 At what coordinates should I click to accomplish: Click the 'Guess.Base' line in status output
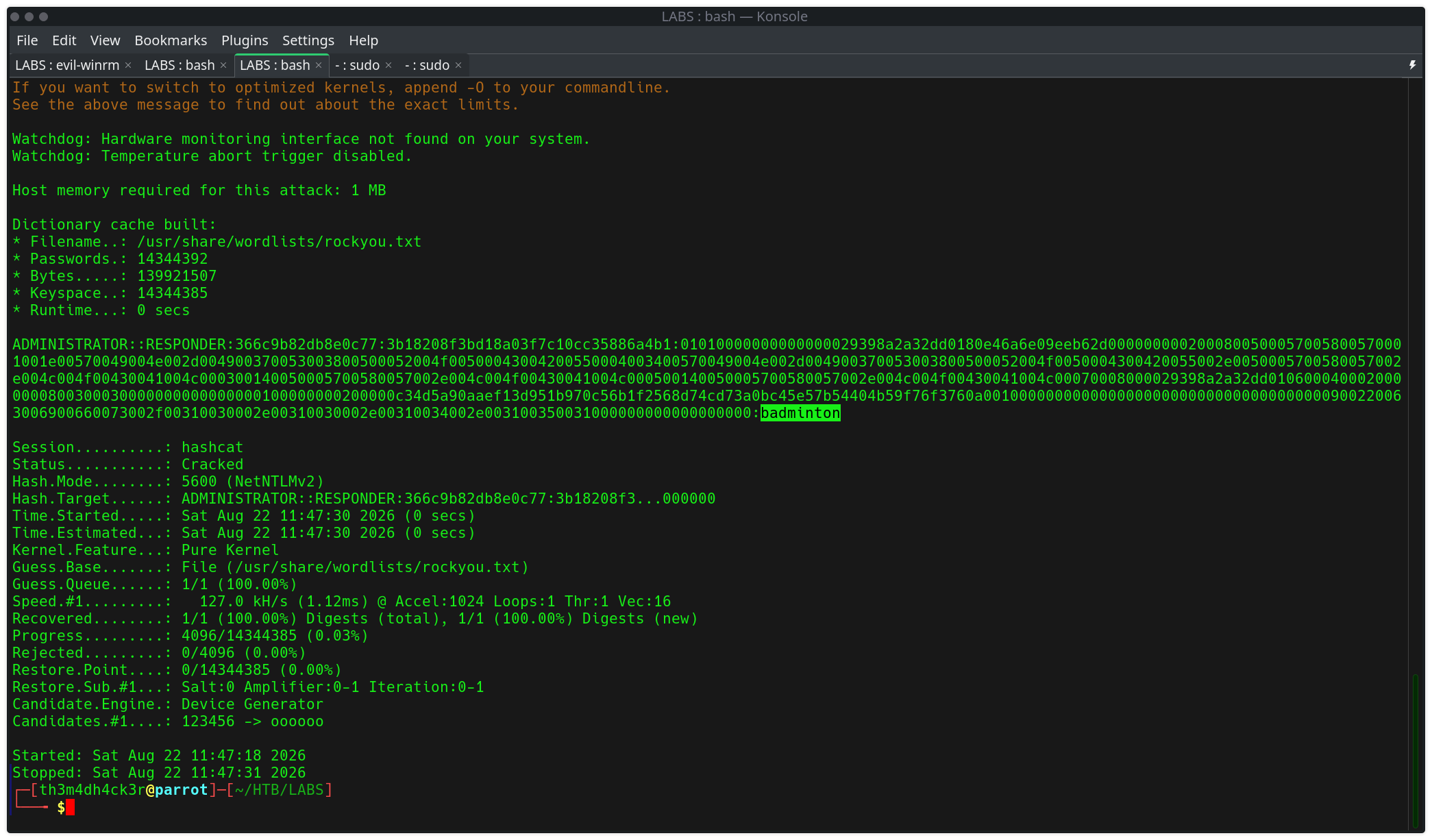pos(270,567)
